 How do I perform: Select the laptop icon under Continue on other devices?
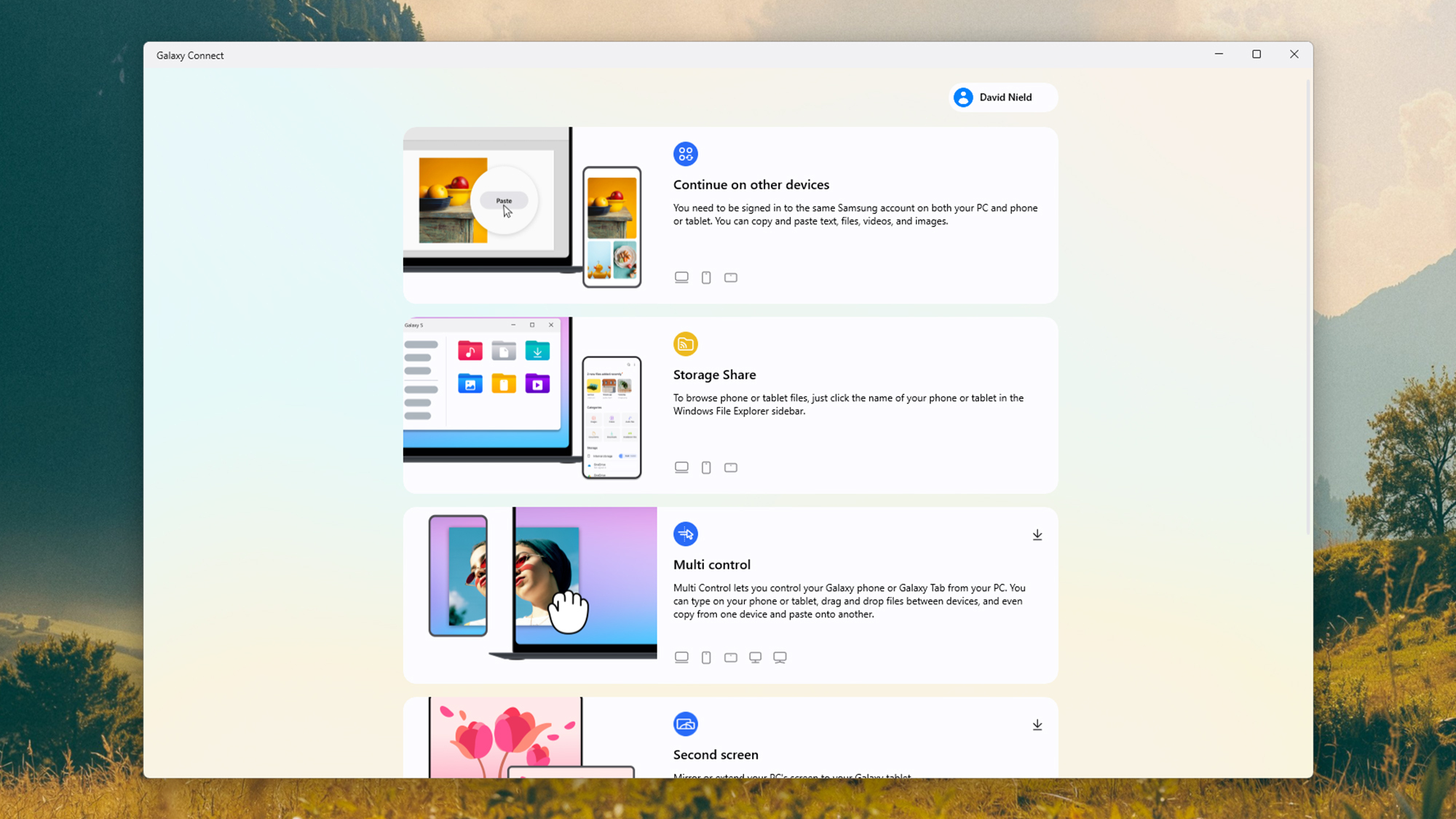pos(681,277)
